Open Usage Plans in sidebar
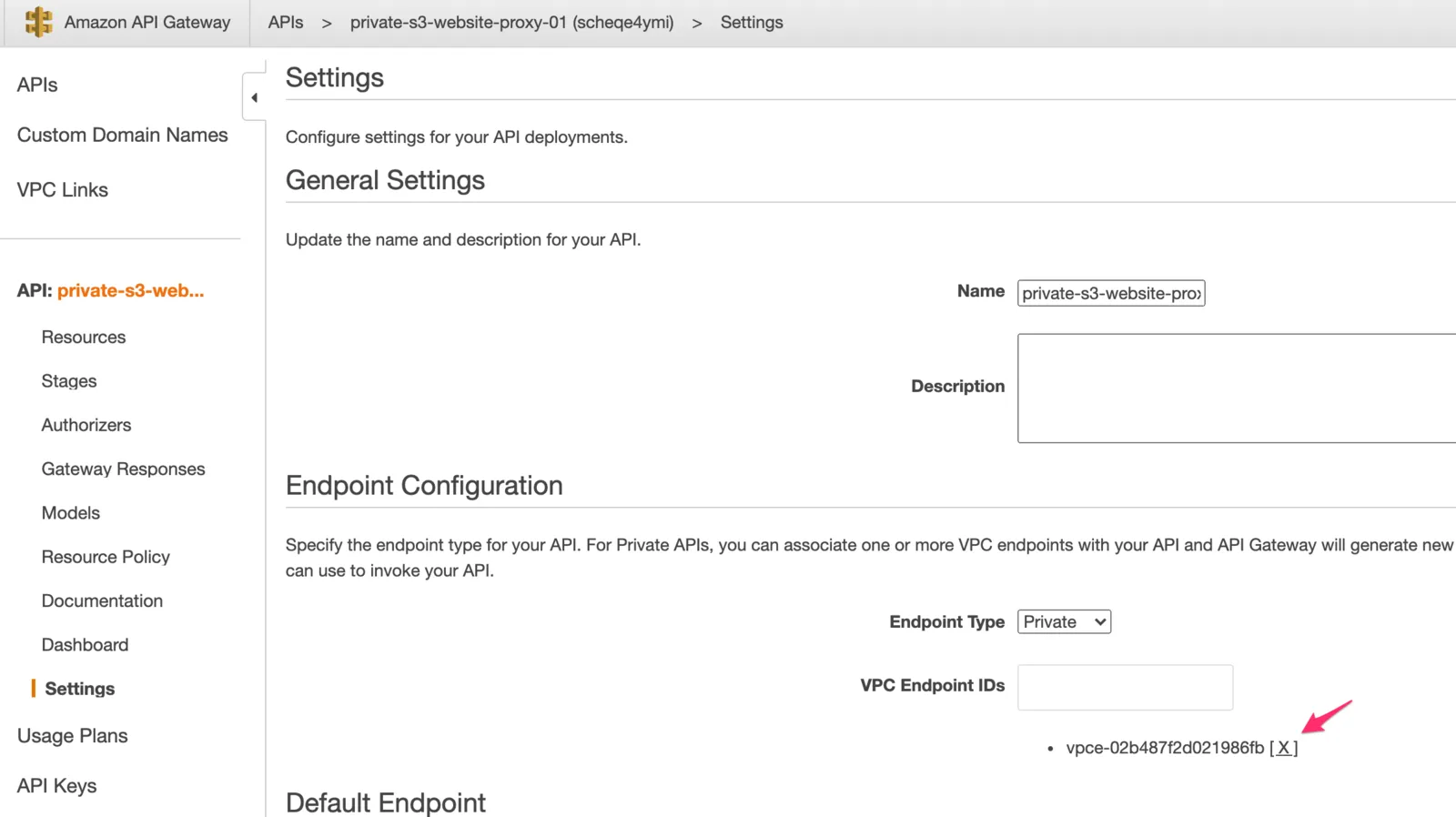Viewport: 1456px width, 817px height. click(72, 736)
